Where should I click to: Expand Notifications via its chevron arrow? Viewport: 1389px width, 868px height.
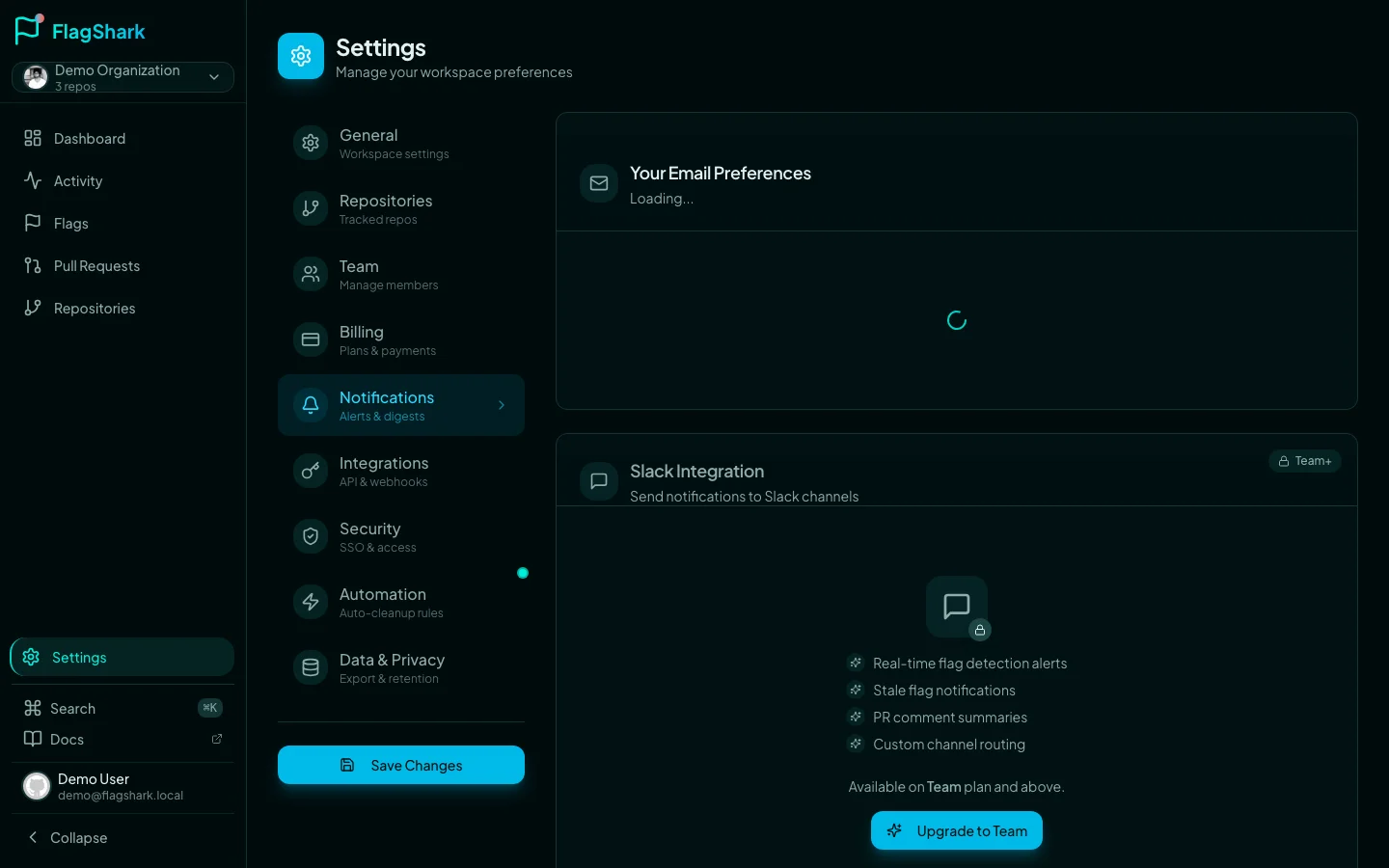click(501, 405)
